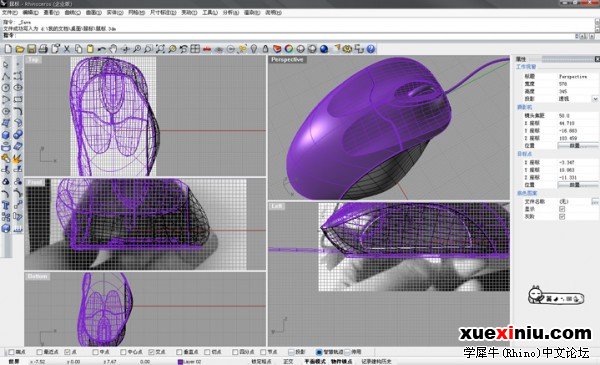Open the four-viewport layout icon

point(195,49)
